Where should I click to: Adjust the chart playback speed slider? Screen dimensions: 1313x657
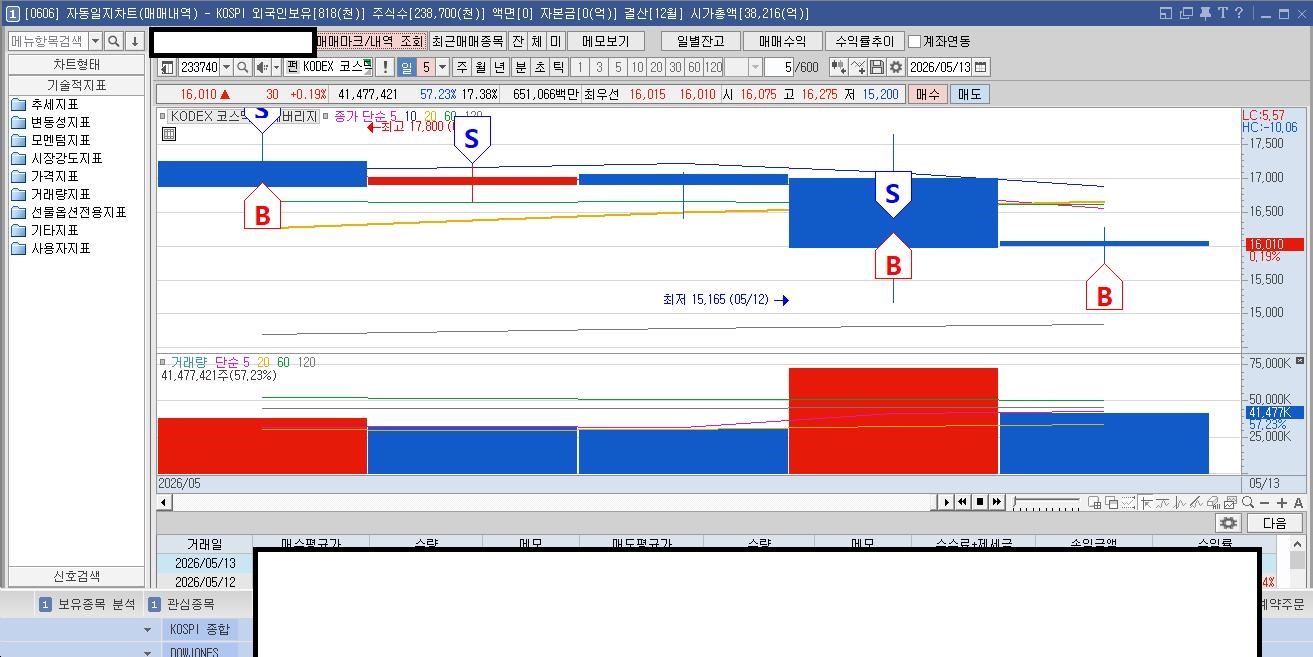(1046, 502)
